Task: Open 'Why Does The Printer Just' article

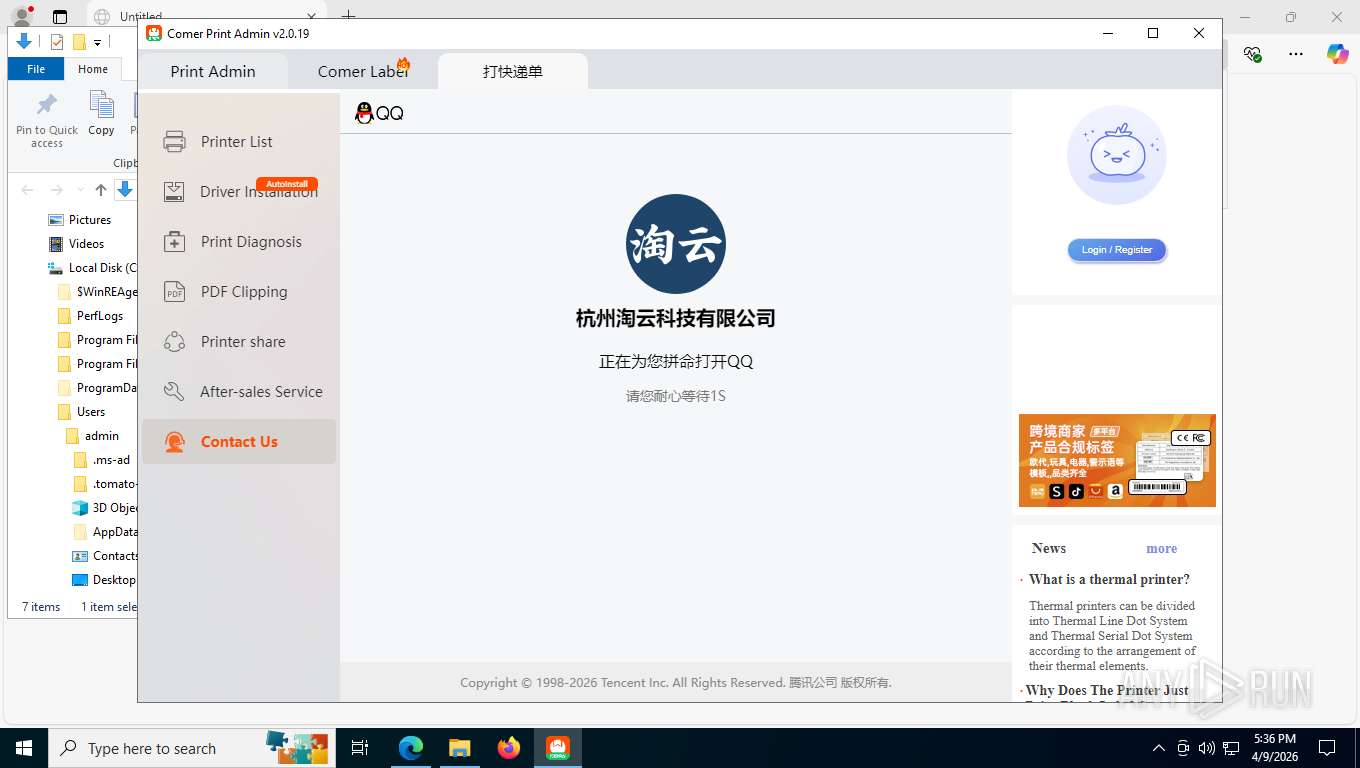Action: tap(1107, 691)
